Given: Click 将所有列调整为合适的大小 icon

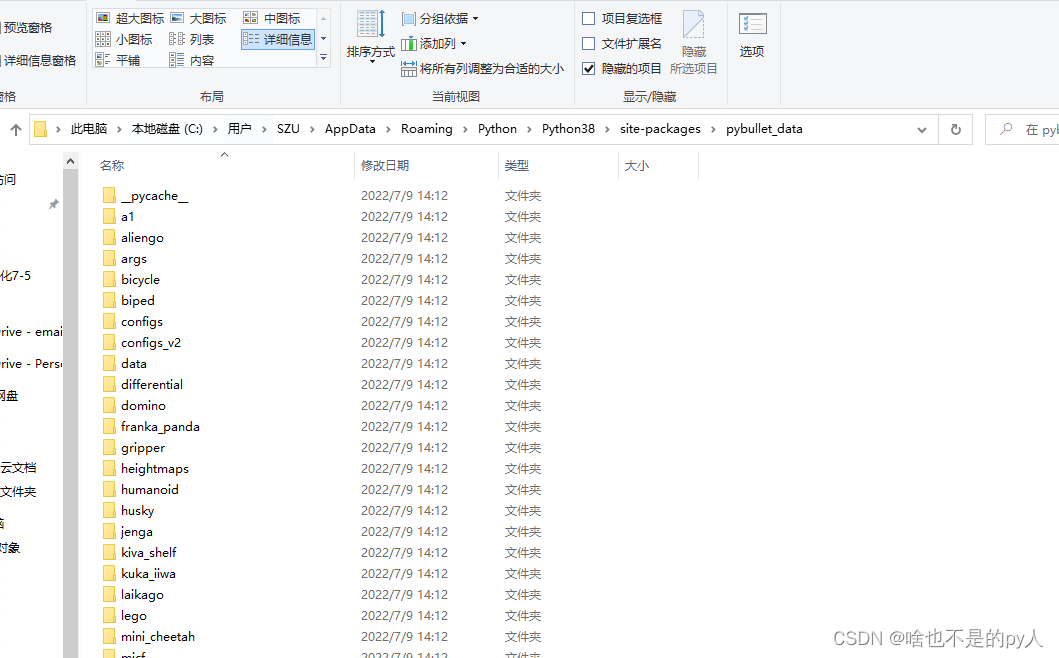Looking at the screenshot, I should pyautogui.click(x=409, y=67).
